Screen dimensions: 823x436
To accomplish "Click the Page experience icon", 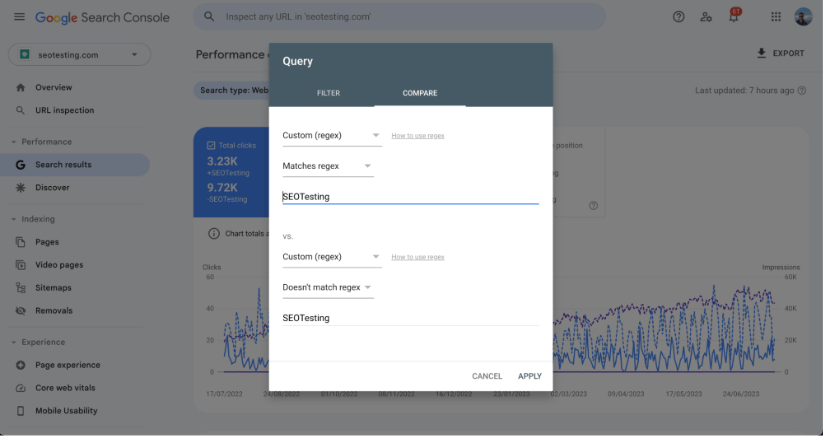I will (x=20, y=365).
